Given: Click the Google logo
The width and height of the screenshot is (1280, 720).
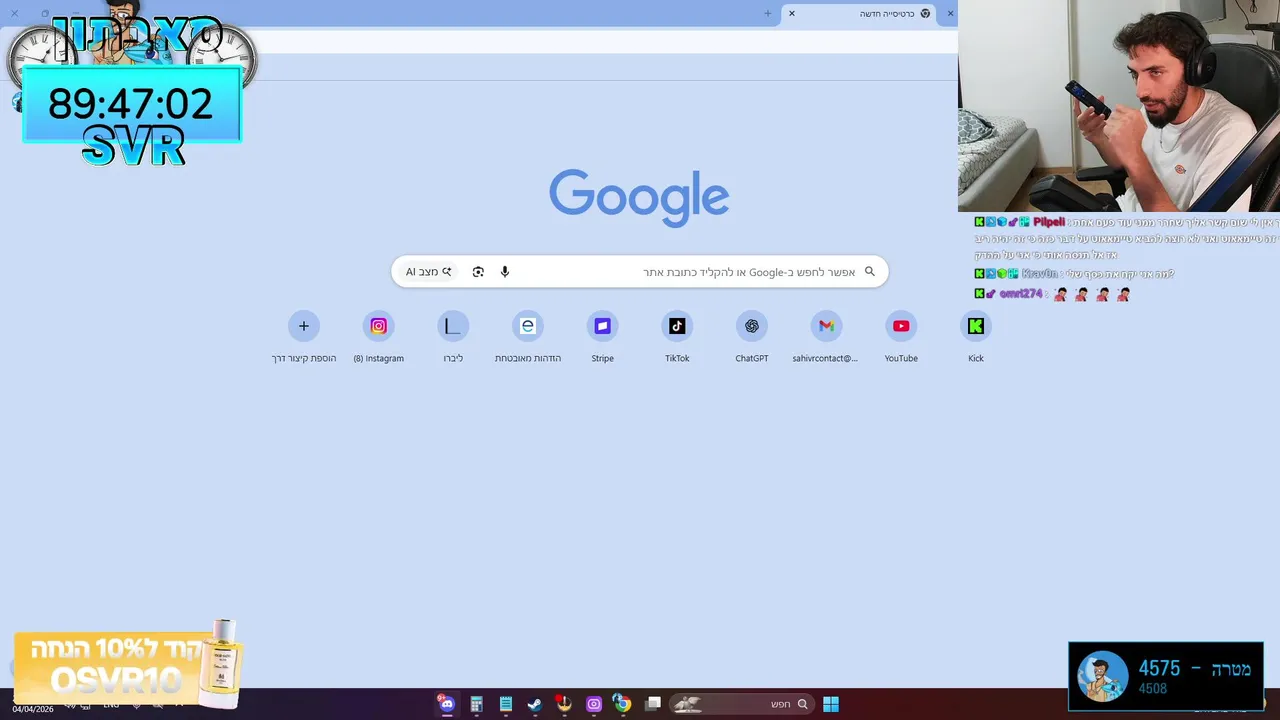Looking at the screenshot, I should pos(639,198).
